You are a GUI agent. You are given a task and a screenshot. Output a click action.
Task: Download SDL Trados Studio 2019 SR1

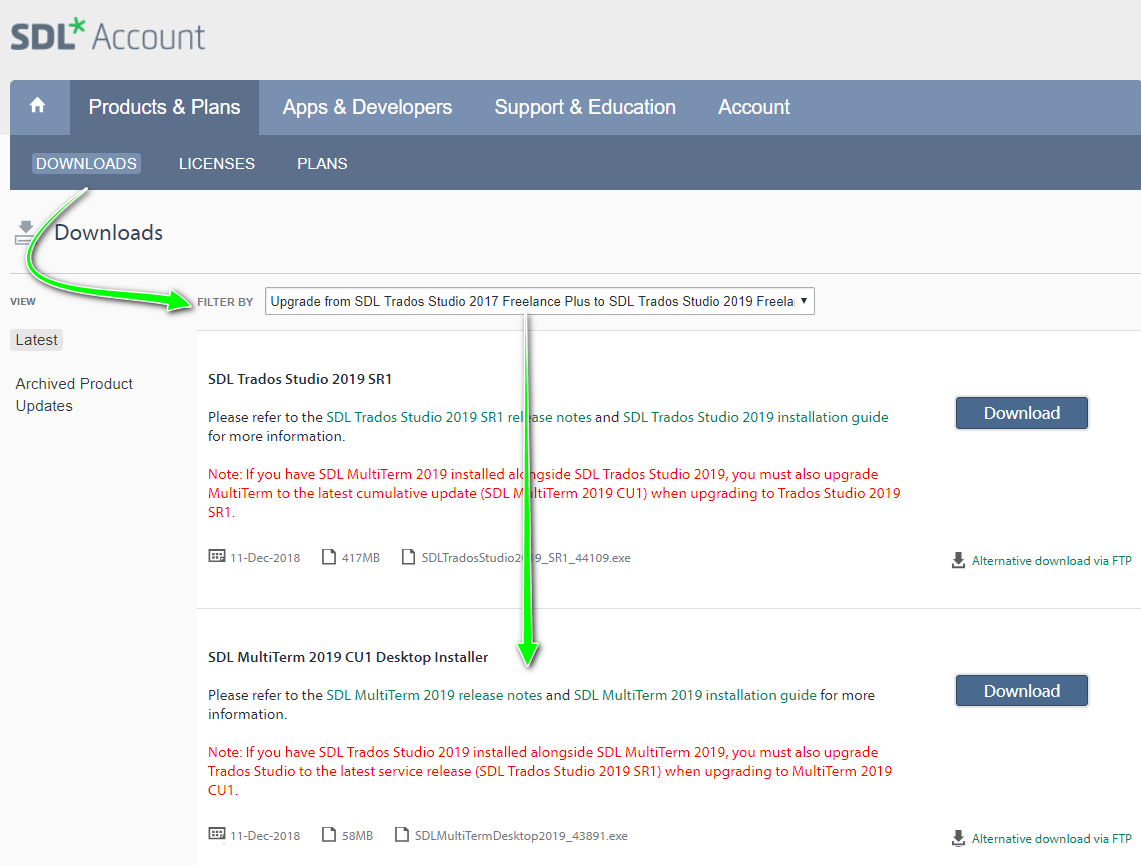[1022, 413]
